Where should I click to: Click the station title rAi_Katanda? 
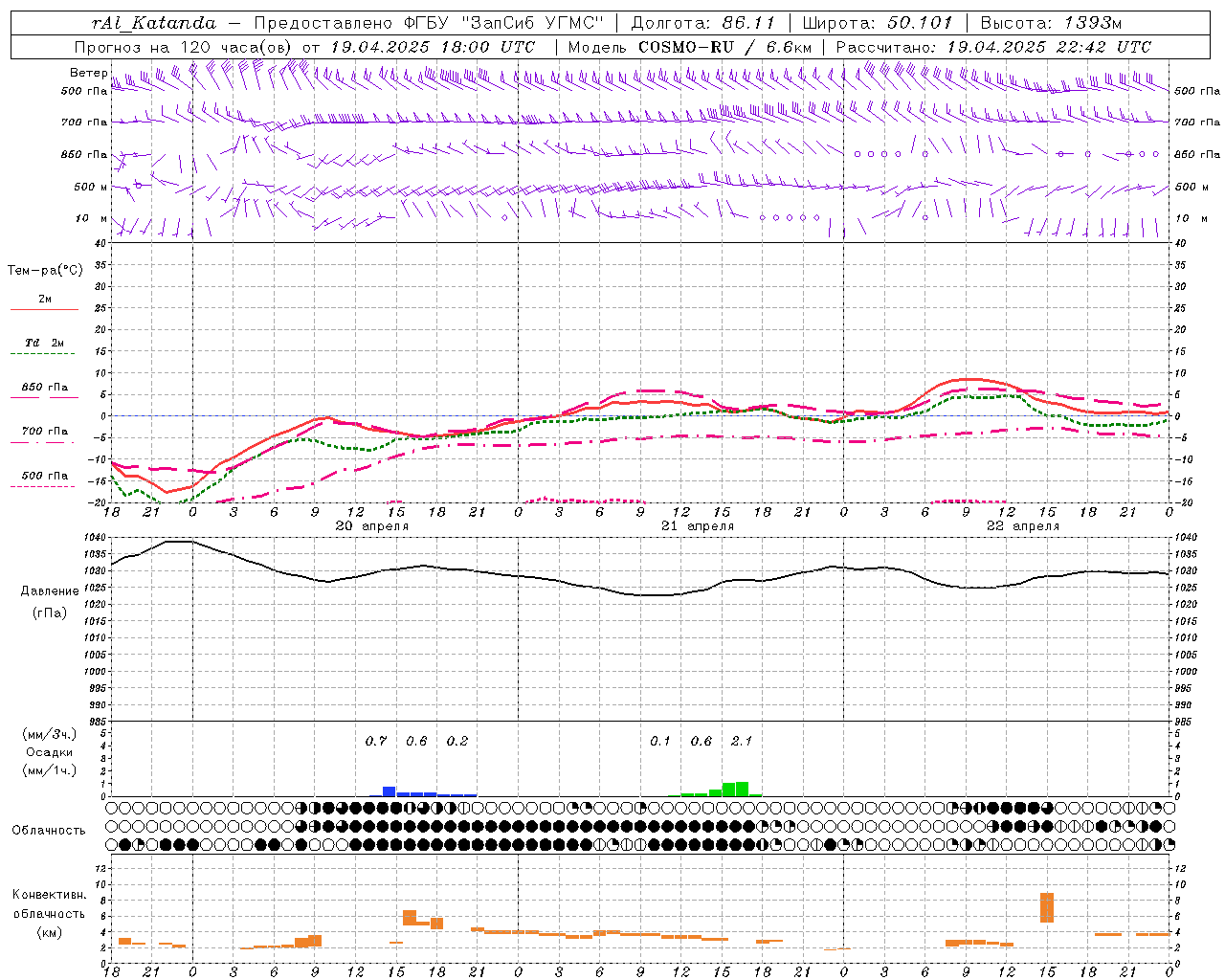point(154,23)
